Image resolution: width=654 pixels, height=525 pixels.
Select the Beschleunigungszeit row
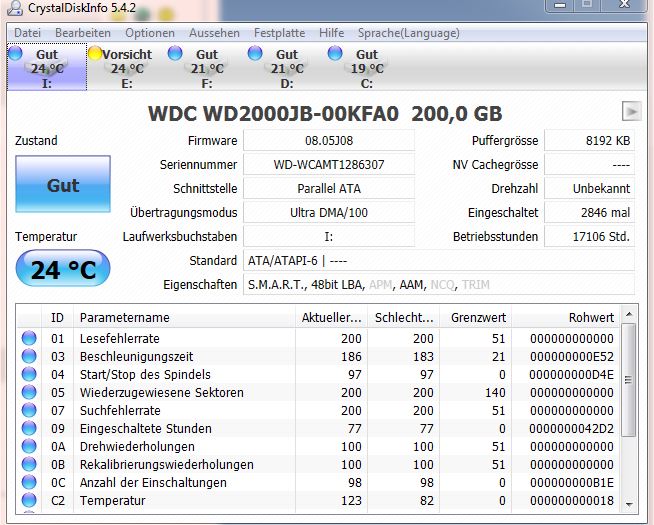pyautogui.click(x=318, y=357)
